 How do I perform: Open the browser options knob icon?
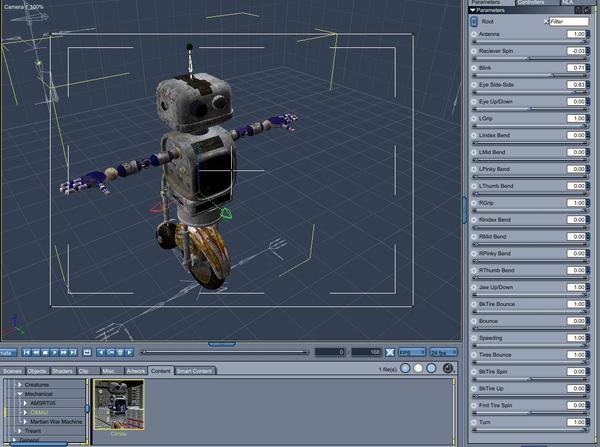(448, 368)
